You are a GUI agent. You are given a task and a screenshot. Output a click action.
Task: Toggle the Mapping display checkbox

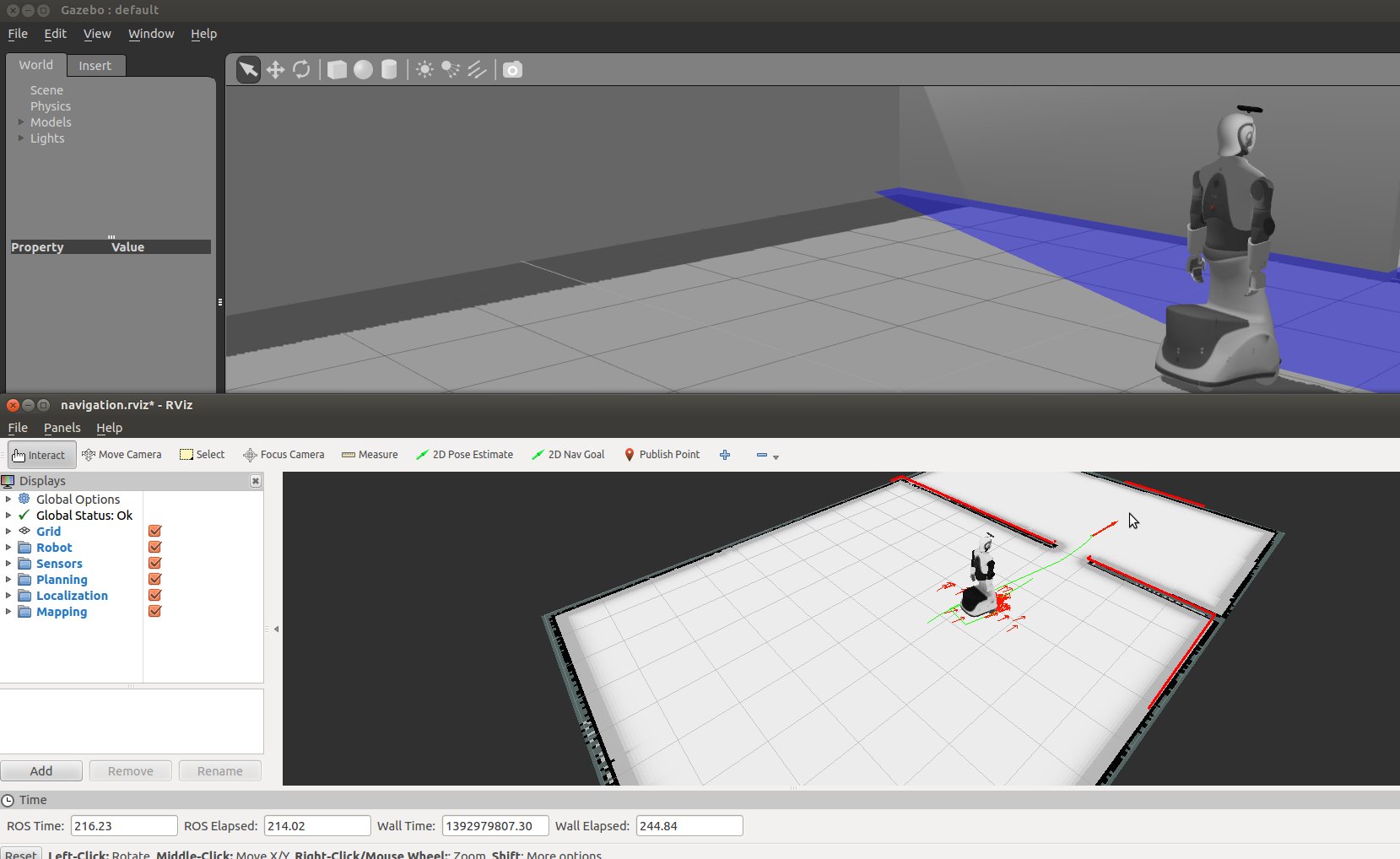154,612
